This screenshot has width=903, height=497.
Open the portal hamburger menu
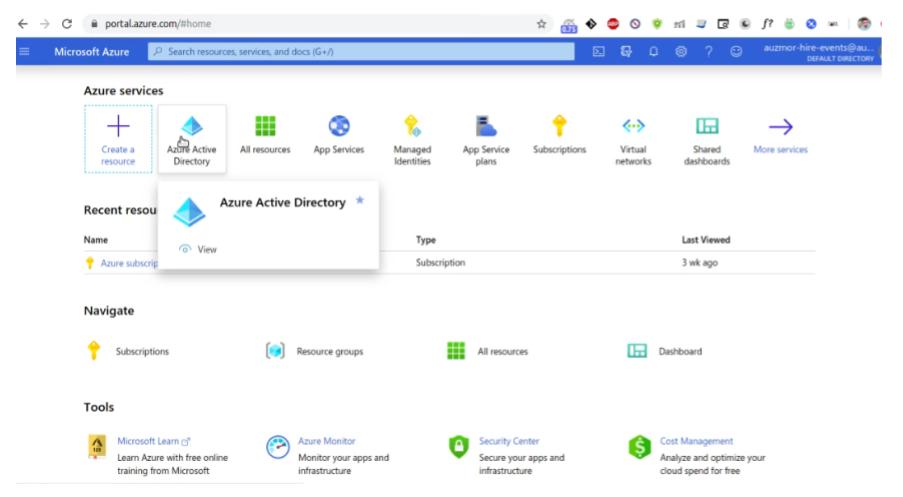[x=24, y=51]
